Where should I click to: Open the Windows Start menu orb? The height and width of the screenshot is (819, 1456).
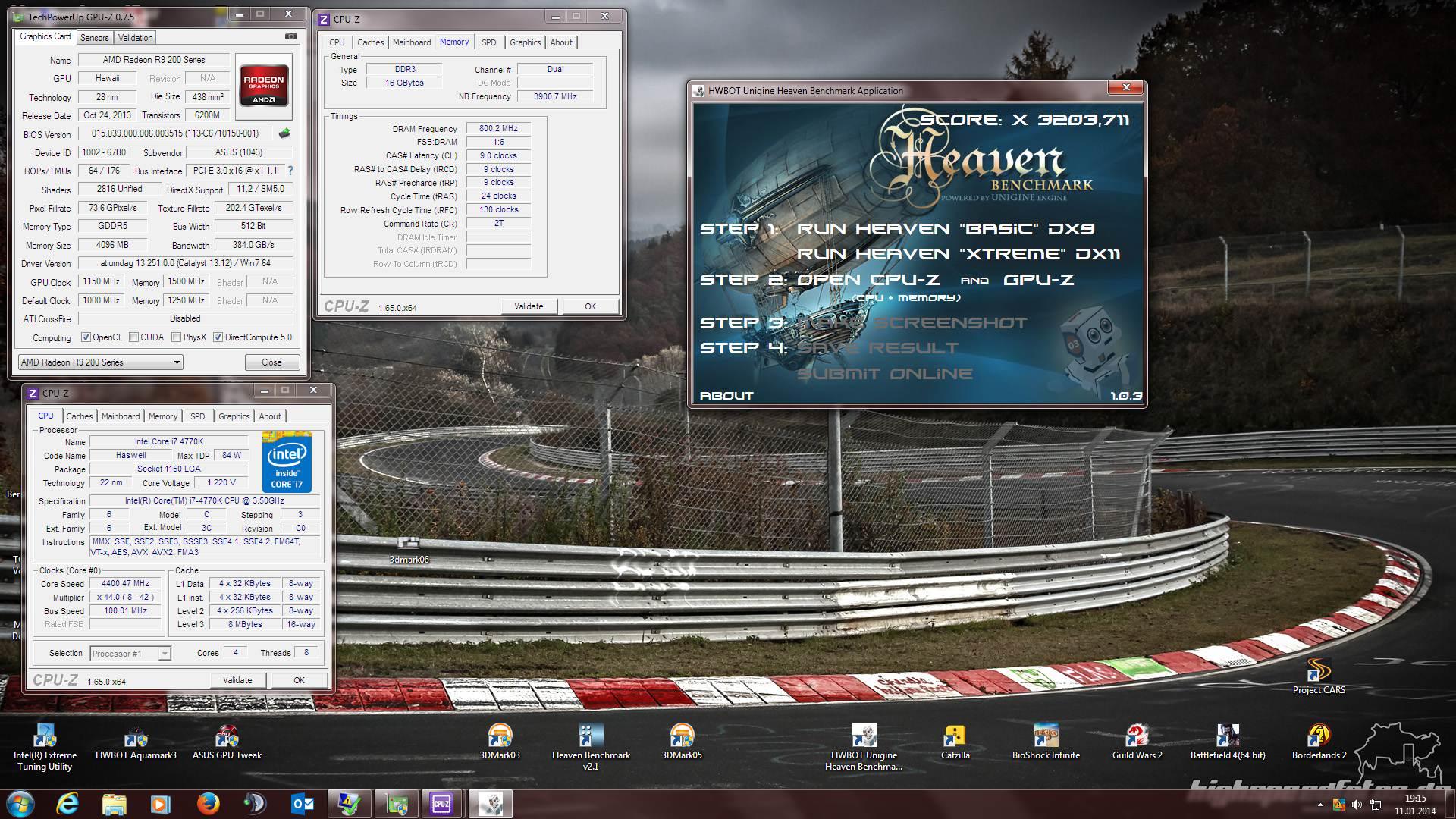tap(20, 804)
